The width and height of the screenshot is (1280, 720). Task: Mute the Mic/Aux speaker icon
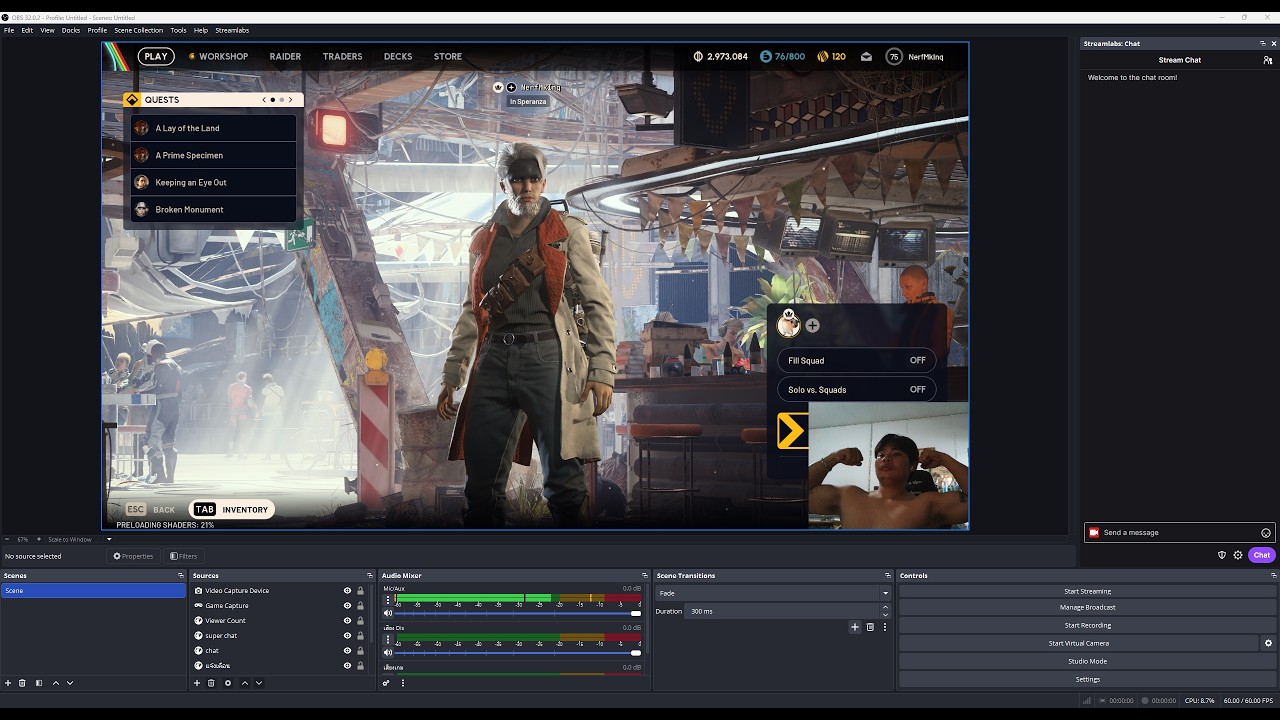[x=388, y=612]
